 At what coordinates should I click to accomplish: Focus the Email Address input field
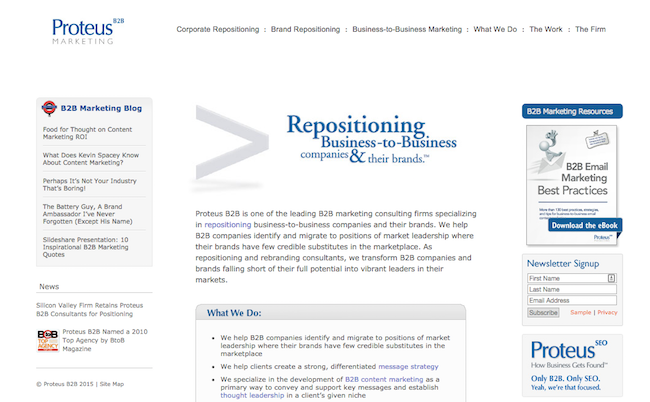[572, 300]
